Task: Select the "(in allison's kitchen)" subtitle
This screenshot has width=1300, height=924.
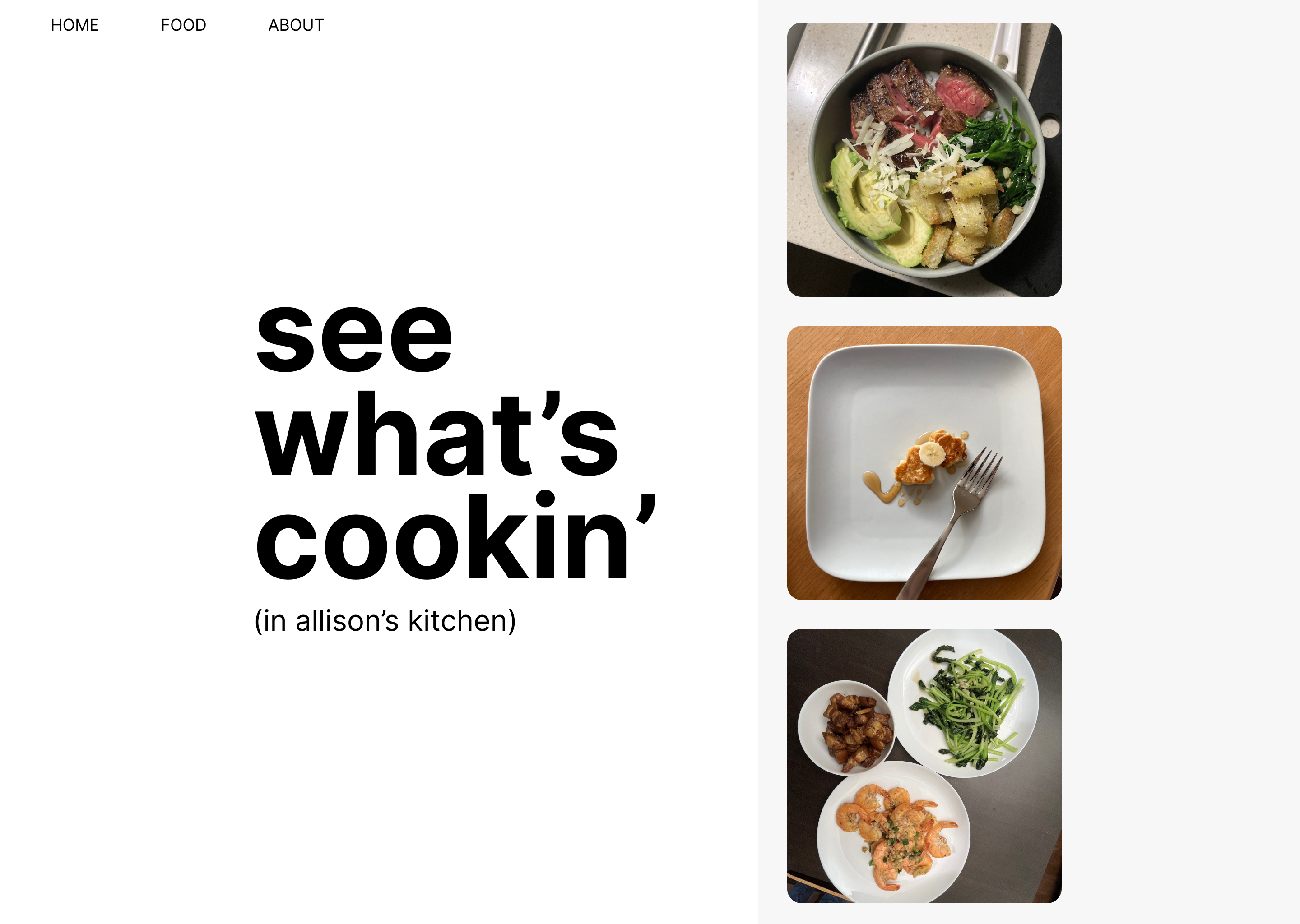Action: pos(385,621)
